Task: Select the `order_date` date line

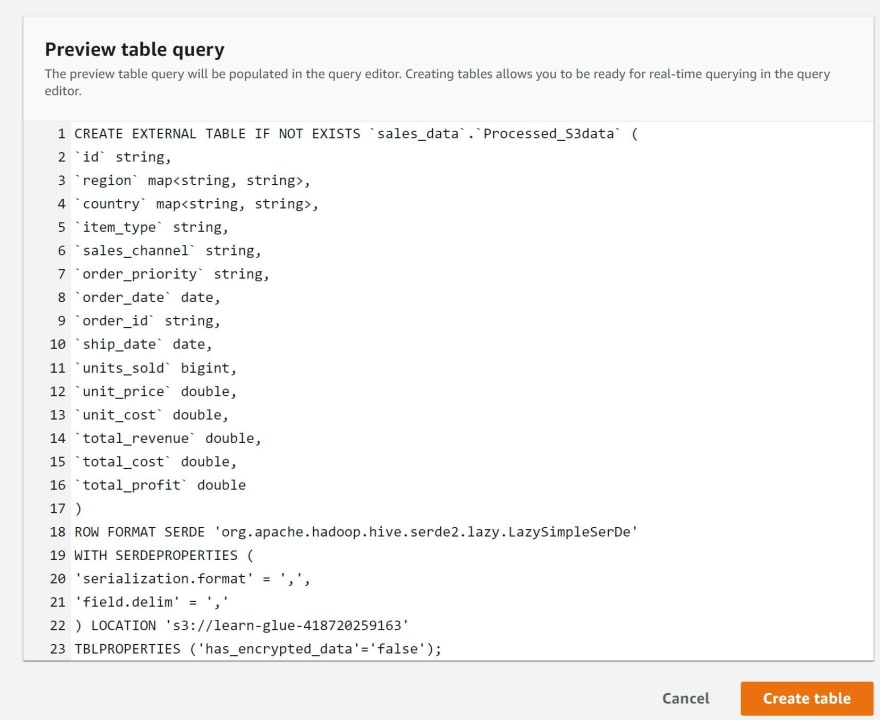Action: tap(147, 297)
